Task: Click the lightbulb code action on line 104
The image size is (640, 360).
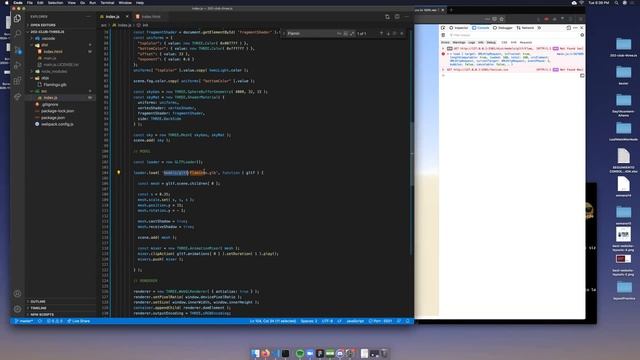Action: click(x=119, y=173)
